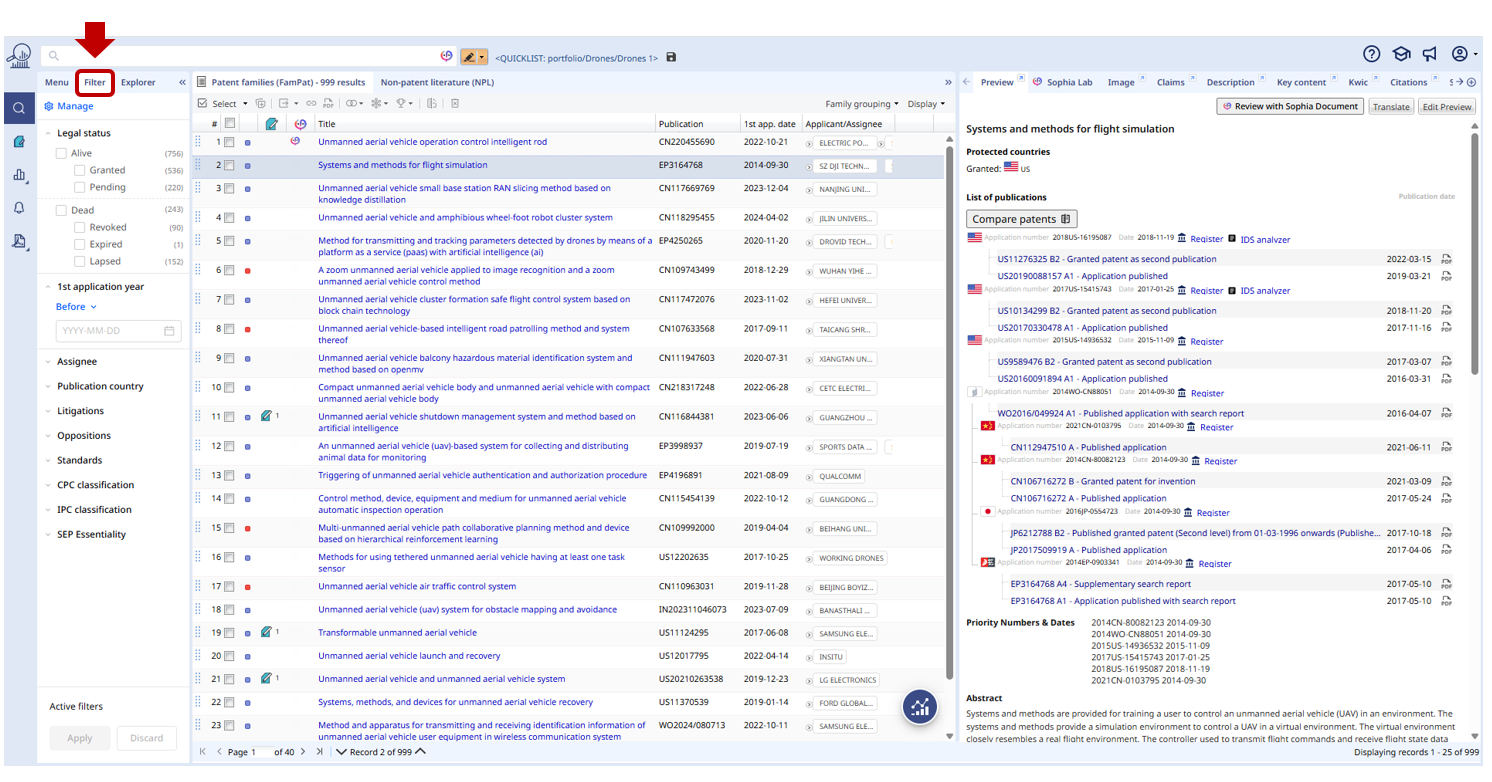
Task: Open the megaphone announcements icon
Action: [1430, 54]
